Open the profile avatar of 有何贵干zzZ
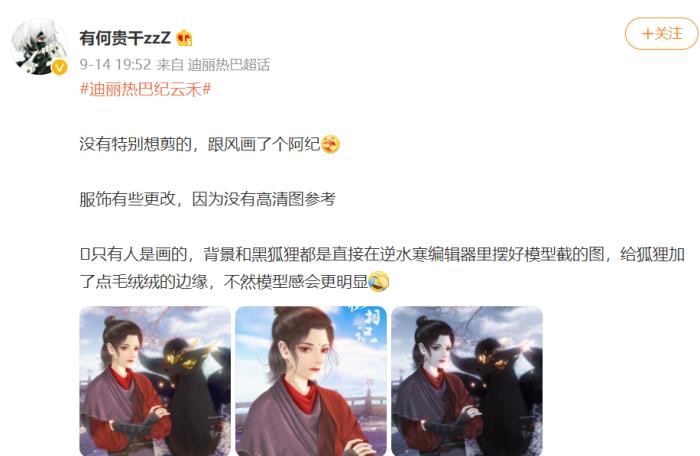Viewport: 700px width, 456px height. (39, 46)
